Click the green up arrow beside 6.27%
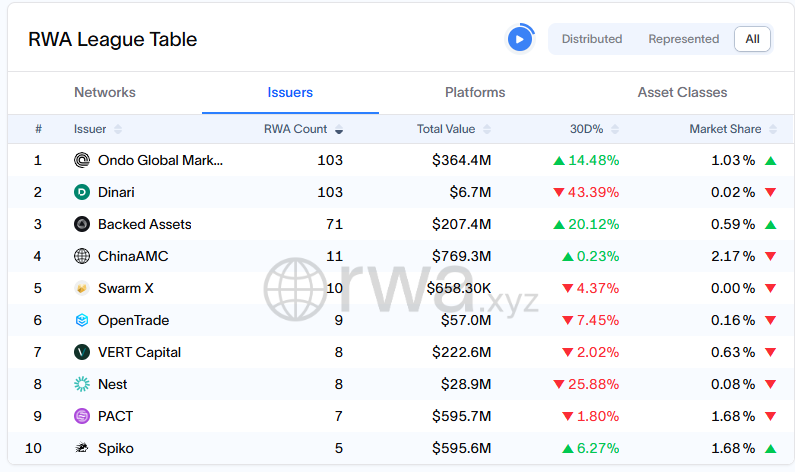Viewport: 807px width, 473px height. (568, 448)
